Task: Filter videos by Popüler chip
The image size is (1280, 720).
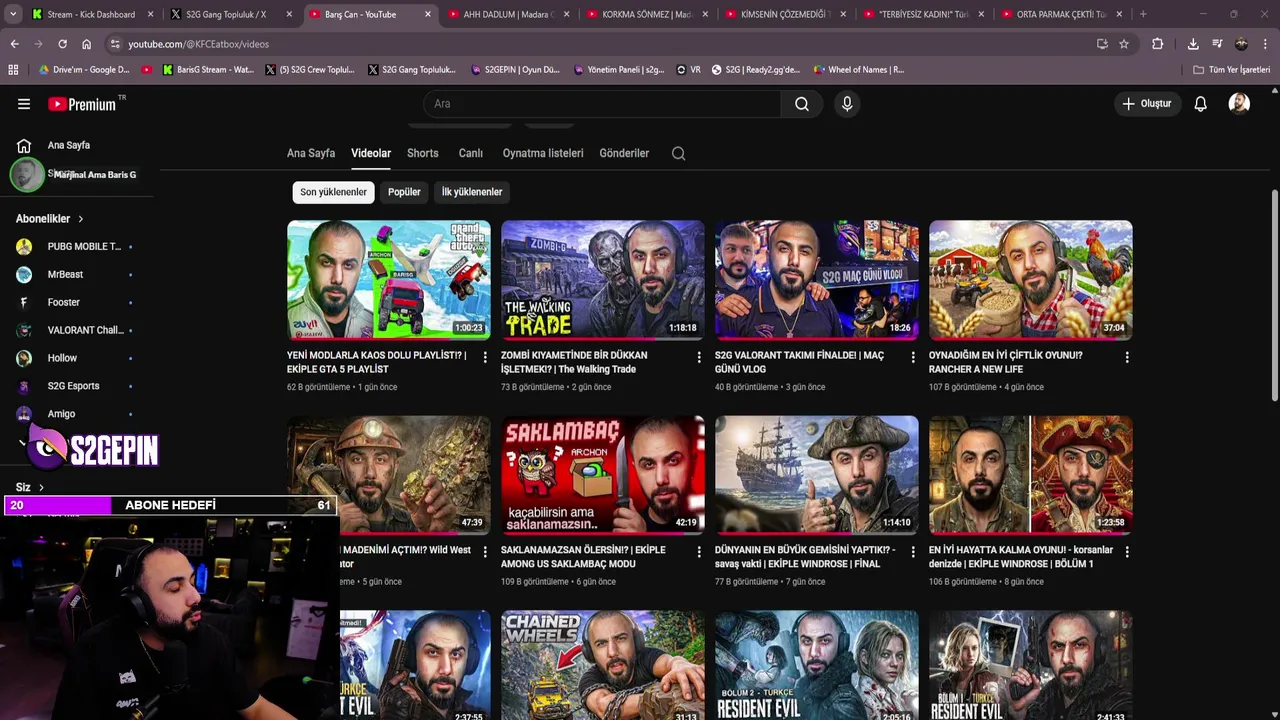Action: click(404, 192)
